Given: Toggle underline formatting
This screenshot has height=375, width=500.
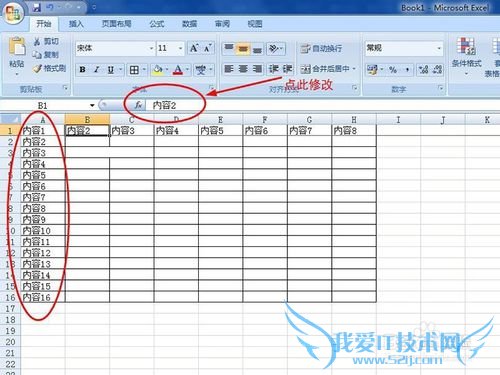Looking at the screenshot, I should point(111,70).
